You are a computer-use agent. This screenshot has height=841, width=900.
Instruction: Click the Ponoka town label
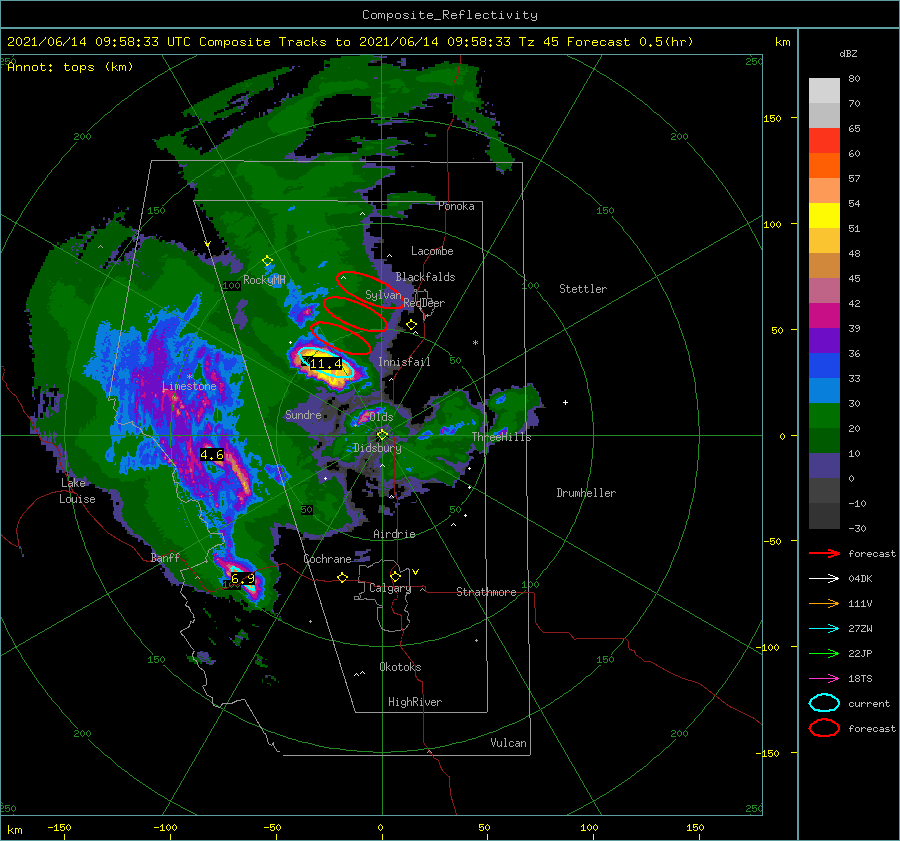pos(456,206)
